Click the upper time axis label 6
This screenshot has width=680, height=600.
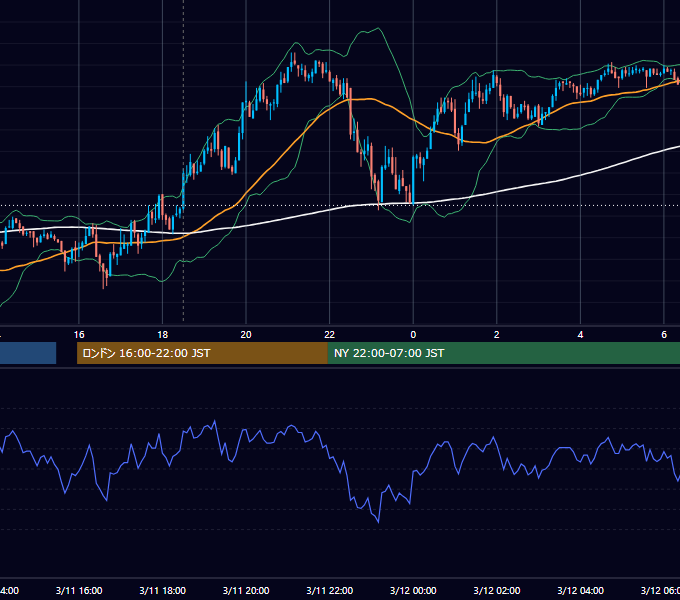point(664,335)
